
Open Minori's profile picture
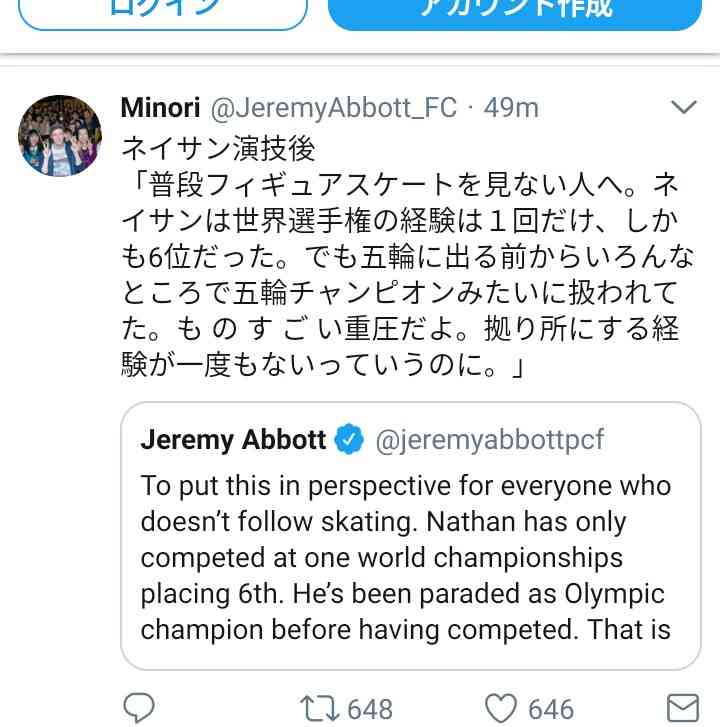[60, 136]
